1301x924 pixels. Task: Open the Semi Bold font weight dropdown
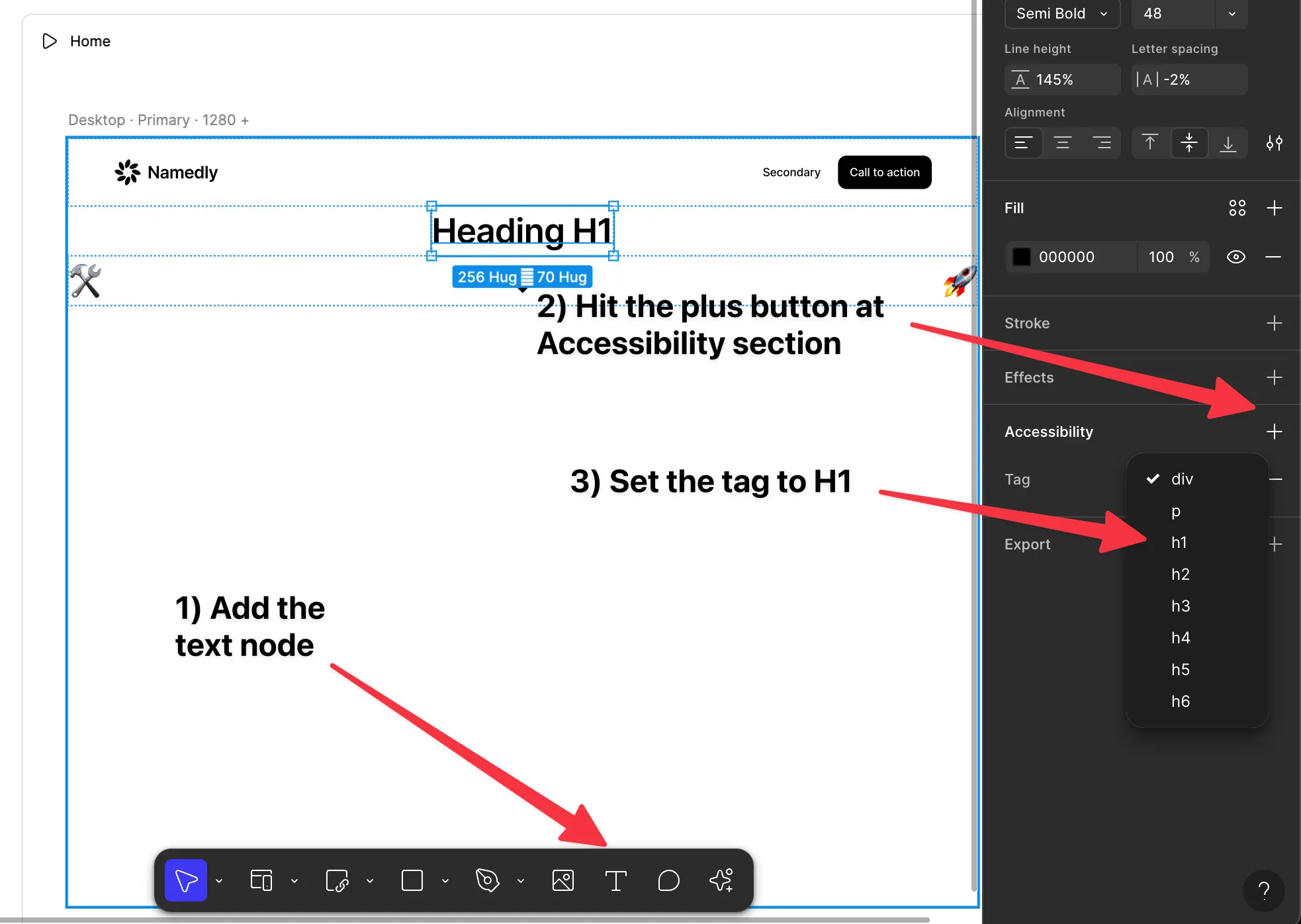coord(1062,13)
